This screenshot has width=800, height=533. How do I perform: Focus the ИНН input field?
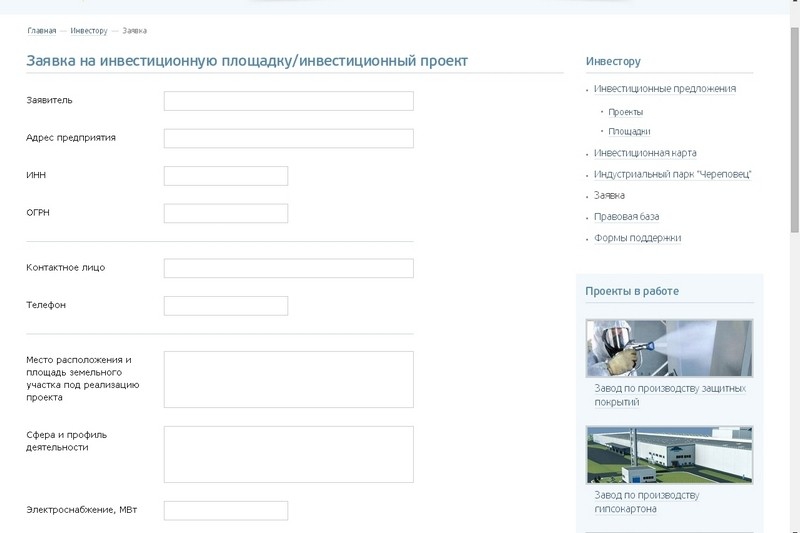point(225,176)
